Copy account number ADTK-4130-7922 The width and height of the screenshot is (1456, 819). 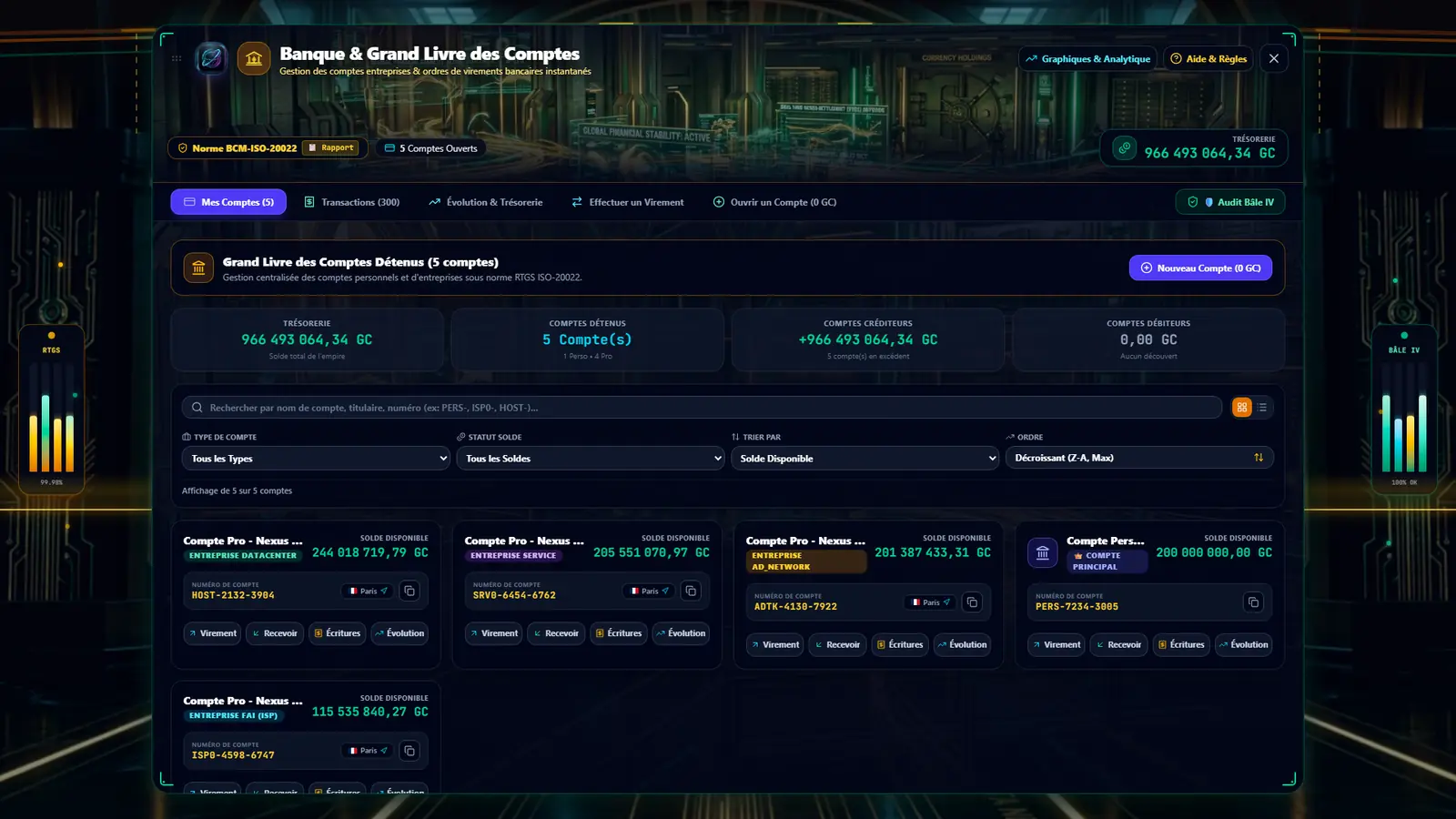(972, 602)
